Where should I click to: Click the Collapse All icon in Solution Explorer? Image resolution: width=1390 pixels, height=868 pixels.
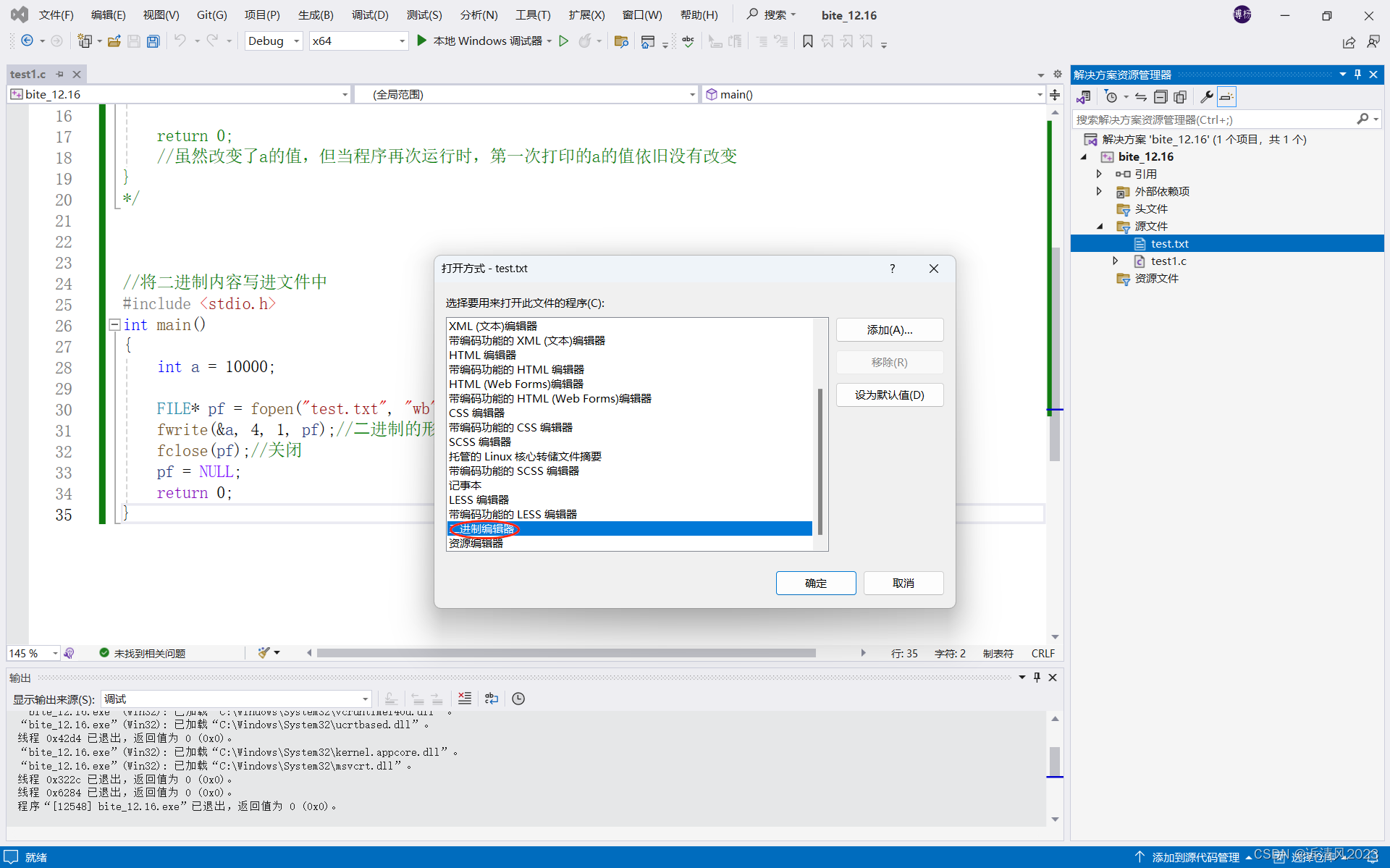(1161, 97)
